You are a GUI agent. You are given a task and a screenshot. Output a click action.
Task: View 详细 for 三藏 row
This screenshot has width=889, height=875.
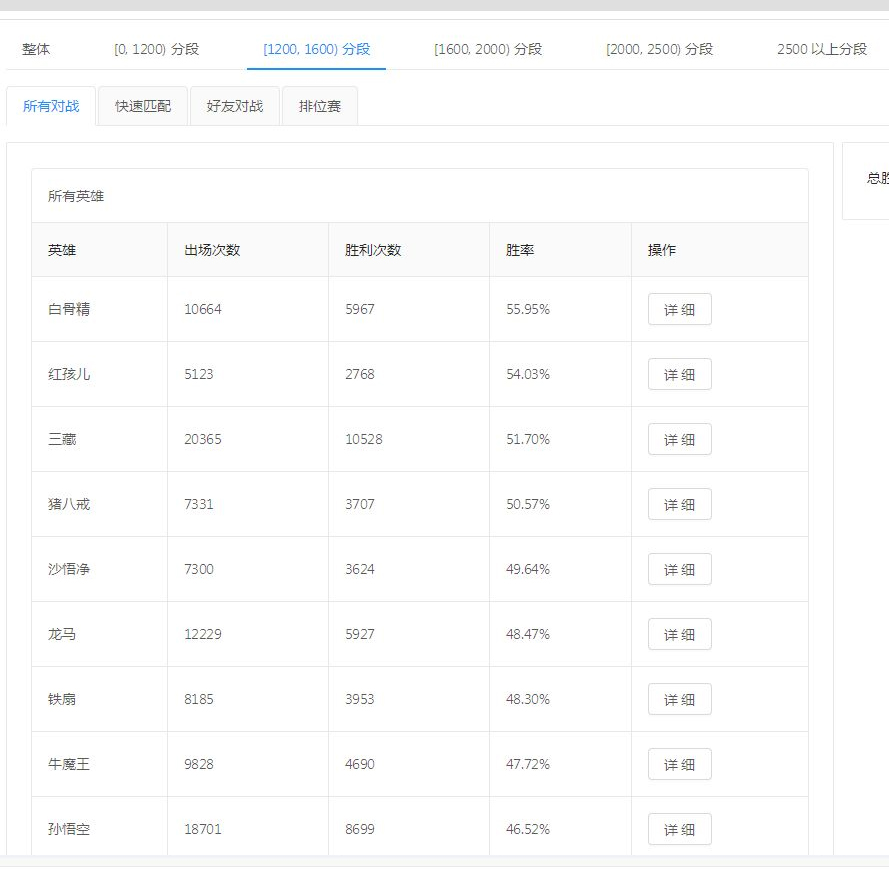[679, 440]
